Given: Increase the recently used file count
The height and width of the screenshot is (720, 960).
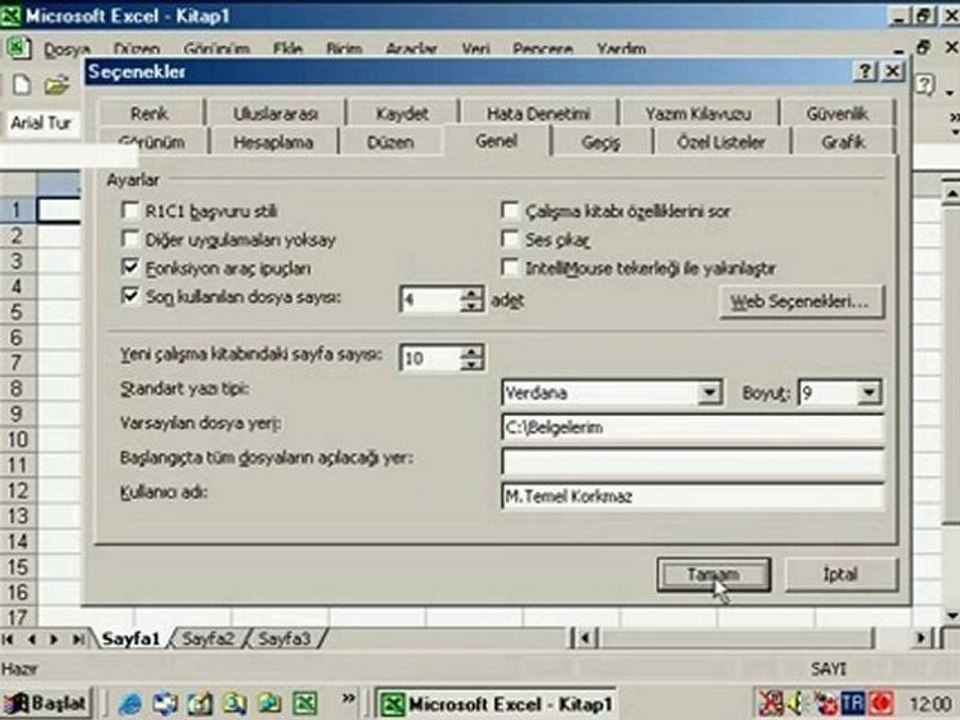Looking at the screenshot, I should pos(471,294).
